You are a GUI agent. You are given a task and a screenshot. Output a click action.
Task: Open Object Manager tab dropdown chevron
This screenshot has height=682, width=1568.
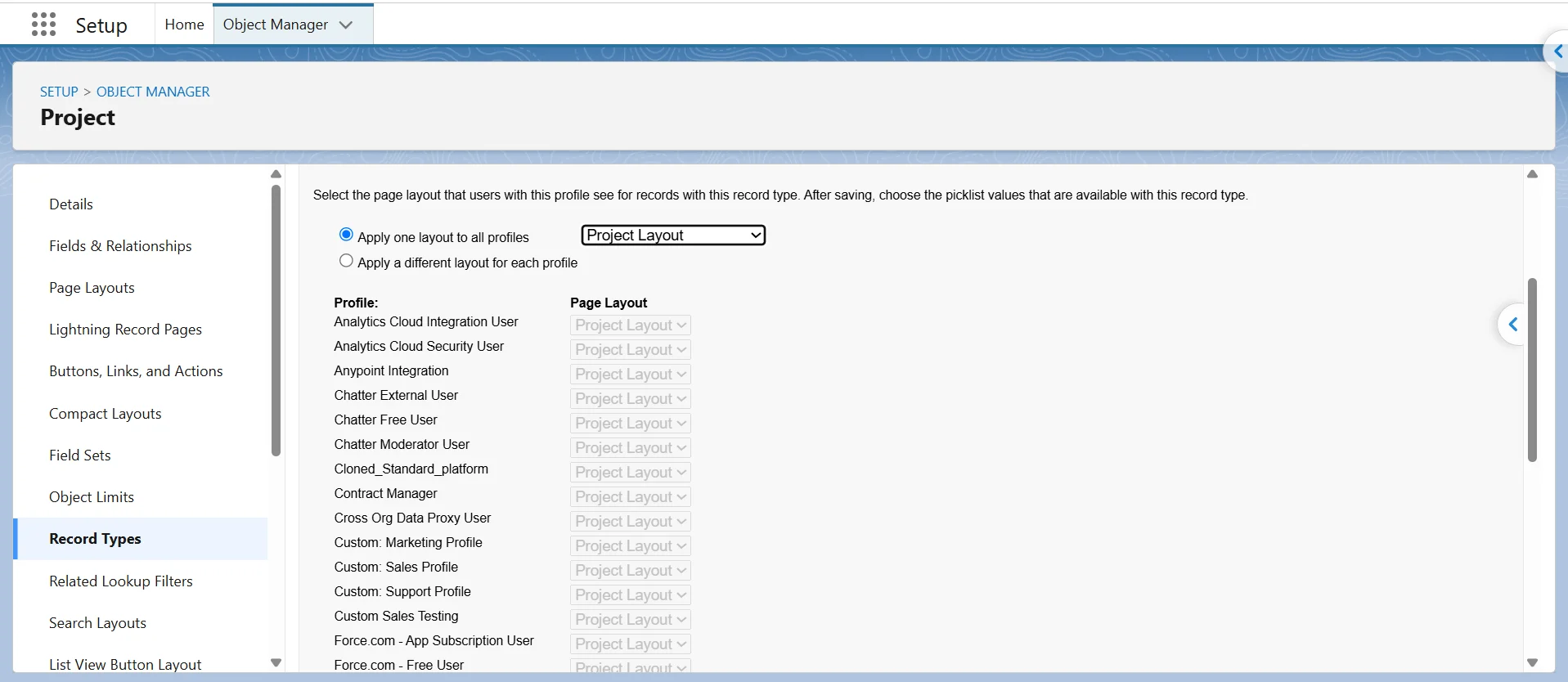click(x=346, y=25)
